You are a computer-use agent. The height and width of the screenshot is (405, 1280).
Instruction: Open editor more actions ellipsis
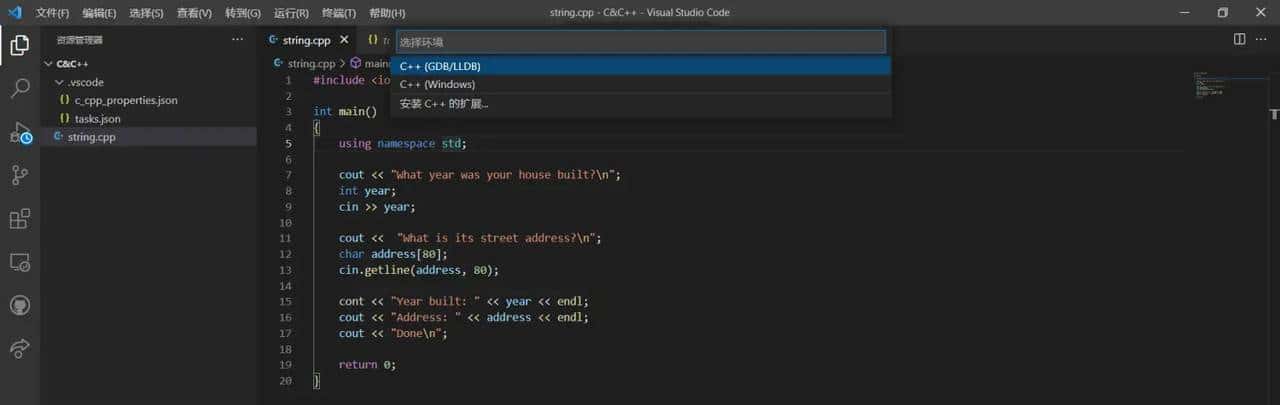[x=1262, y=39]
